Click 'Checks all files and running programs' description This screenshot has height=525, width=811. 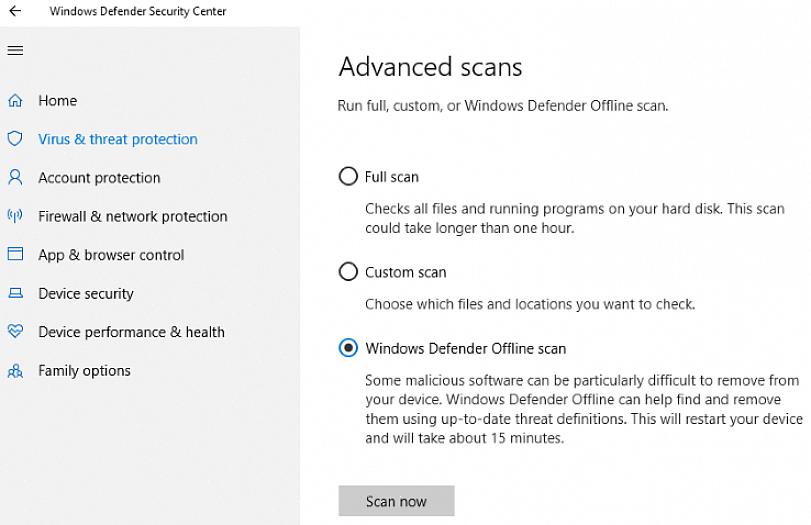(575, 218)
